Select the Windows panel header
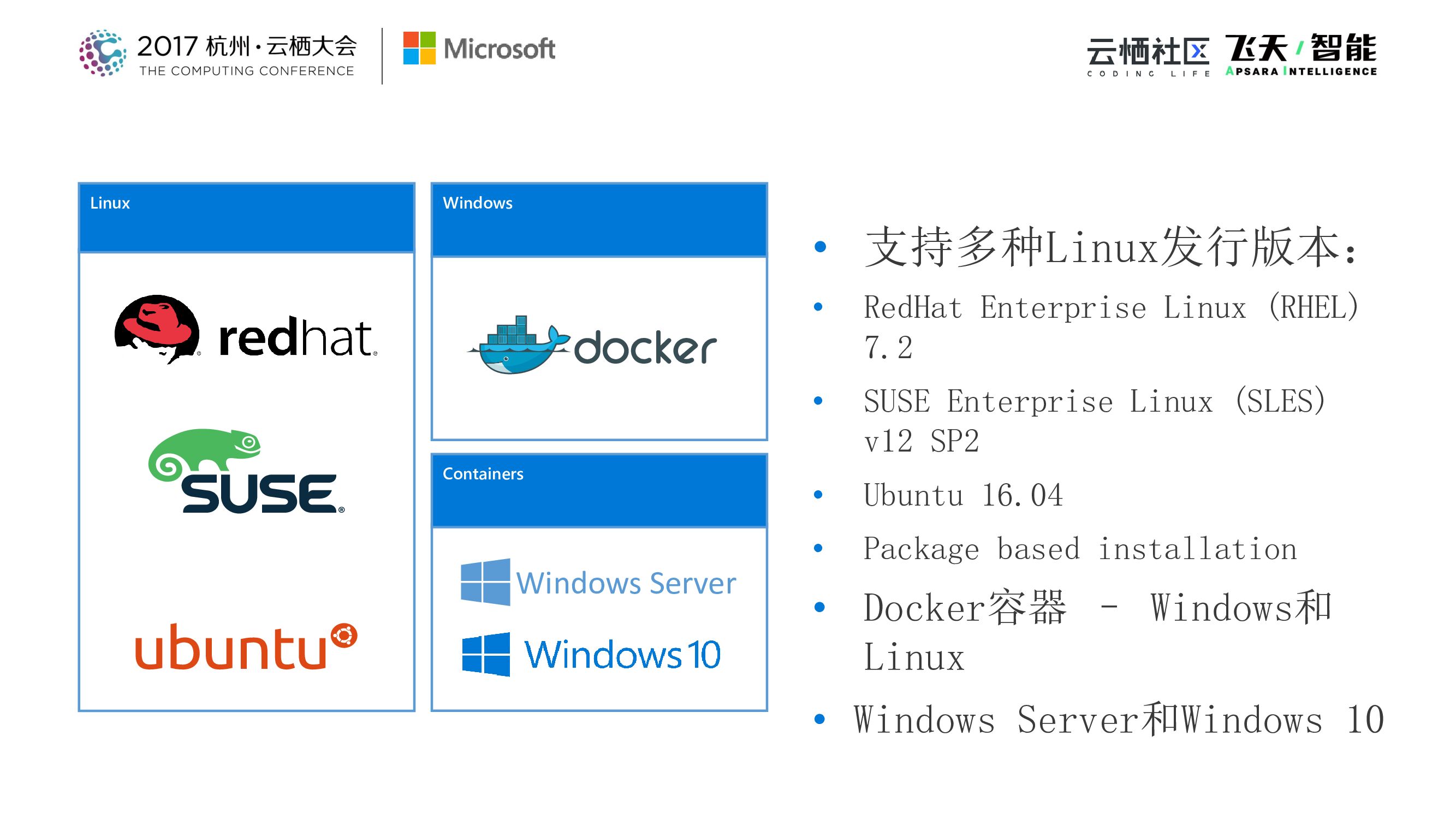Image resolution: width=1456 pixels, height=819 pixels. pos(598,220)
